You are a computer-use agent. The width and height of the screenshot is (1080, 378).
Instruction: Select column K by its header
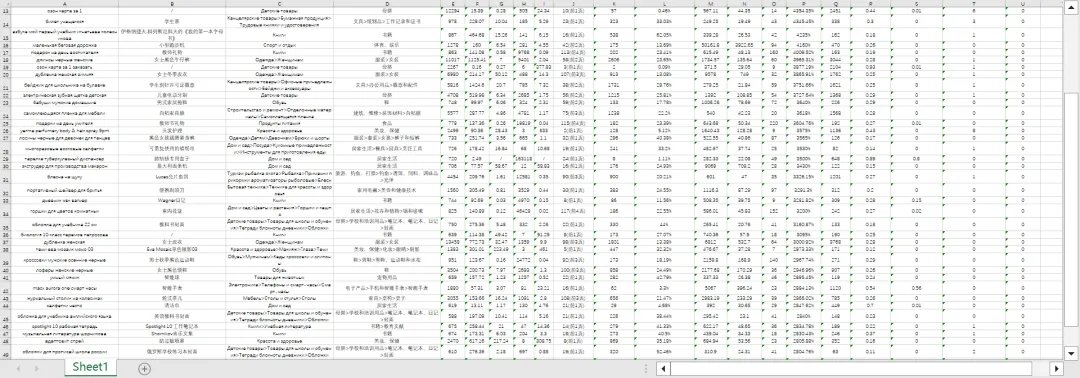click(x=614, y=3)
